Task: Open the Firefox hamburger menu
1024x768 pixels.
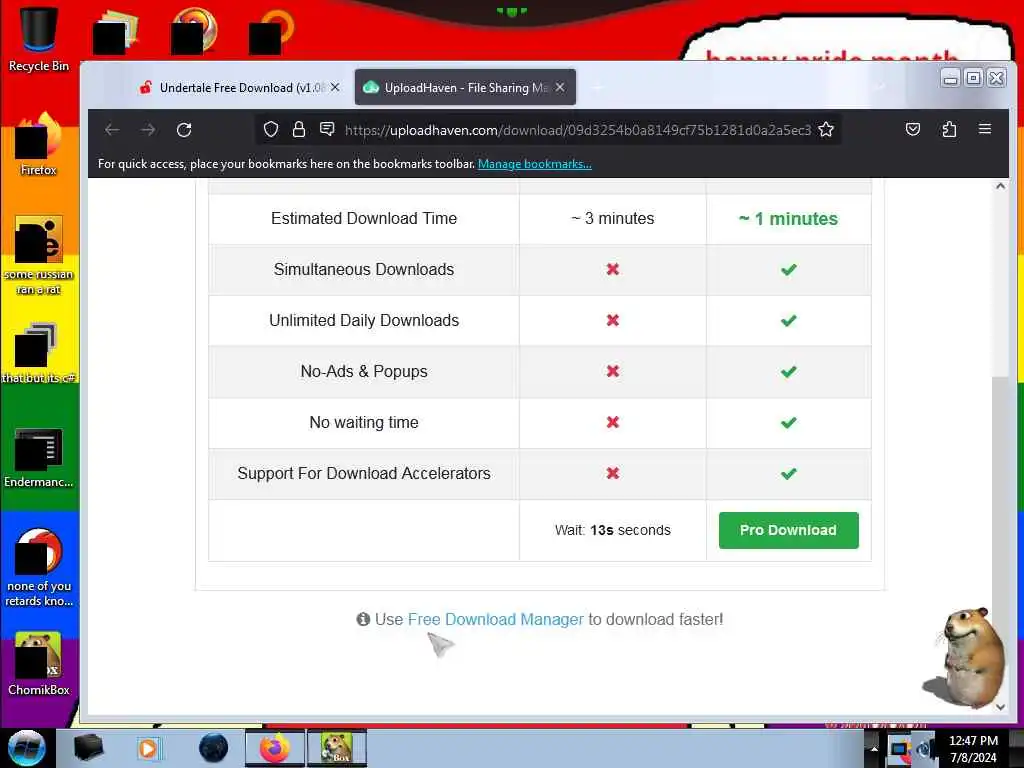Action: pos(985,129)
